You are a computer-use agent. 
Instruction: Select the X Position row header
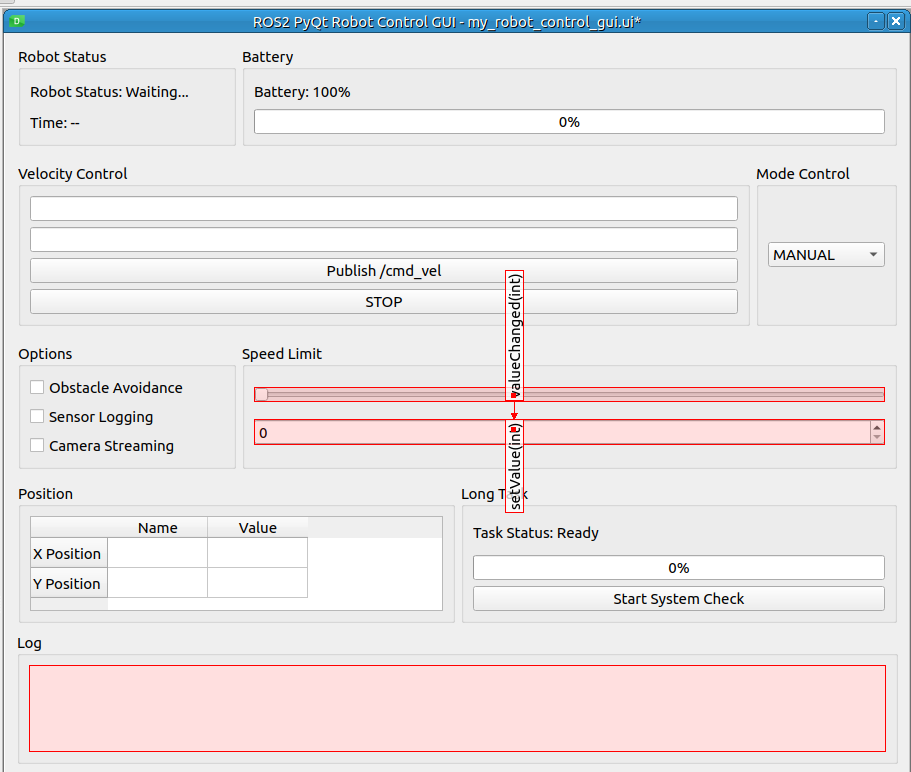(69, 553)
